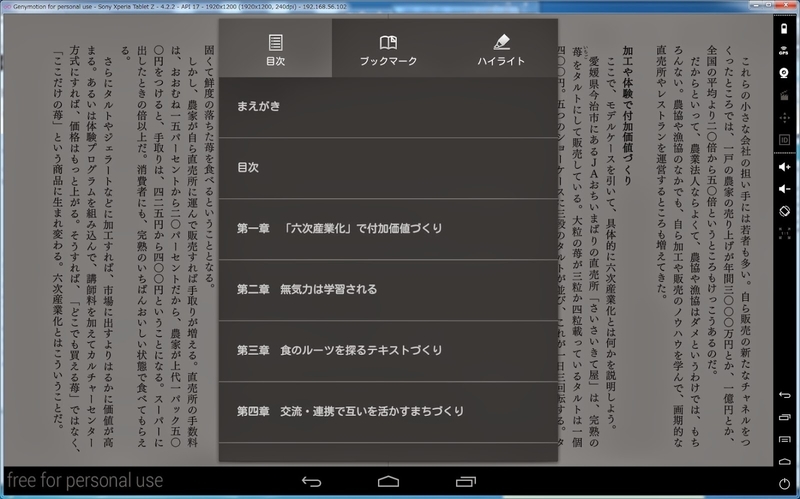The image size is (800, 499).
Task: Click the Genymotion sidebar menu icon
Action: 784,439
